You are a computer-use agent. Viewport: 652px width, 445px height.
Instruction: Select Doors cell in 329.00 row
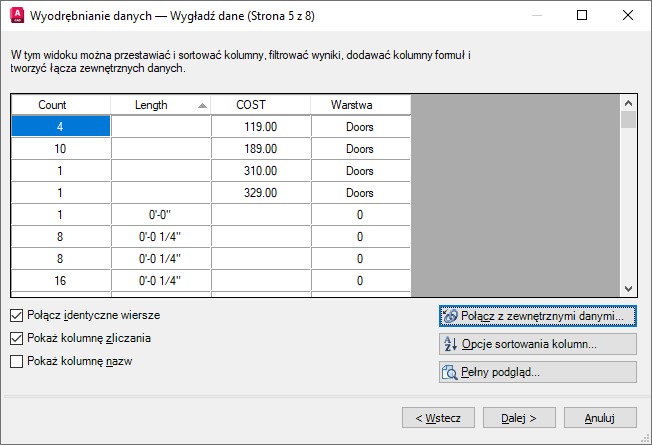click(x=361, y=193)
